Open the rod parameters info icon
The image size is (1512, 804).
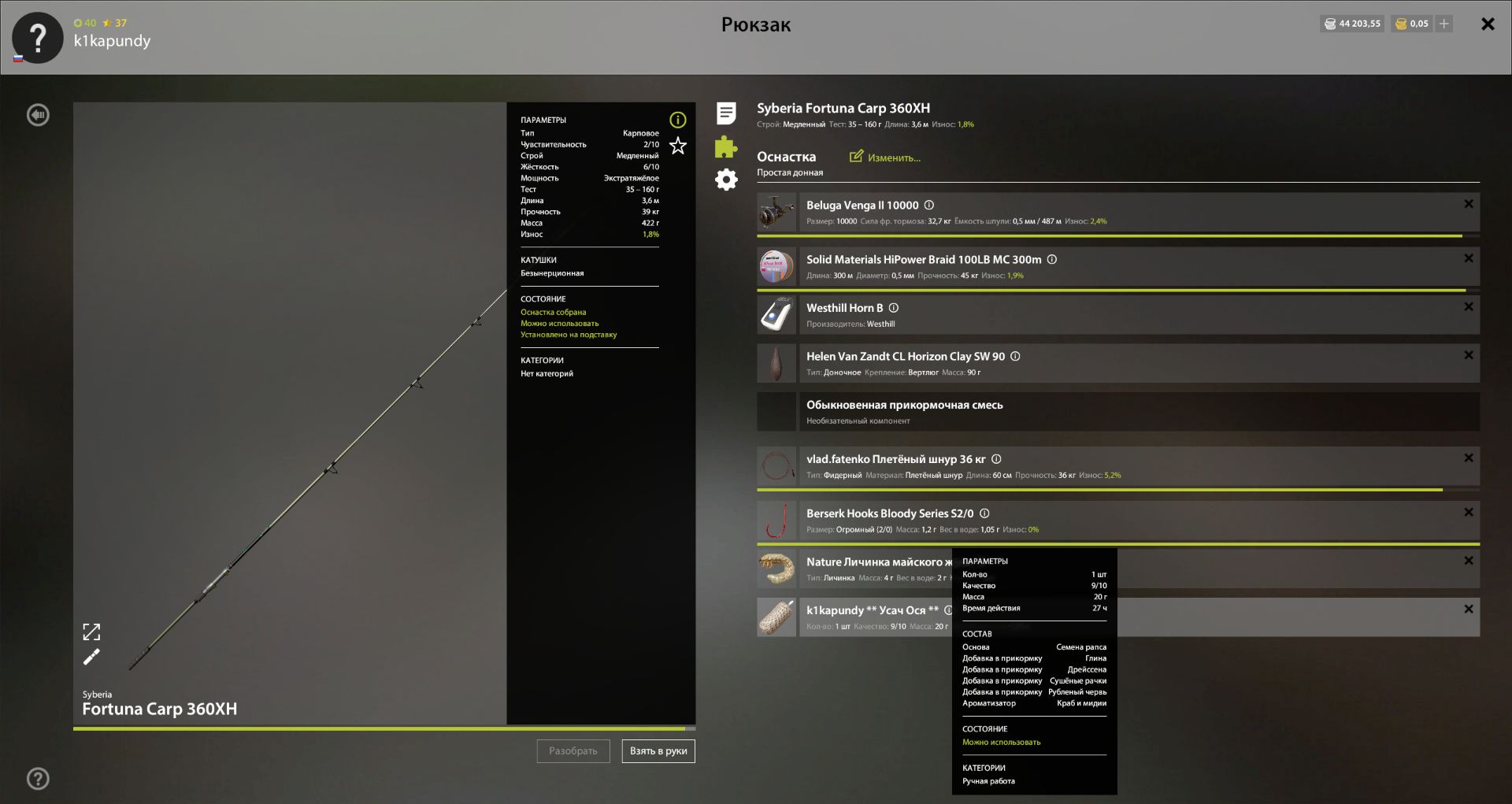[x=678, y=120]
